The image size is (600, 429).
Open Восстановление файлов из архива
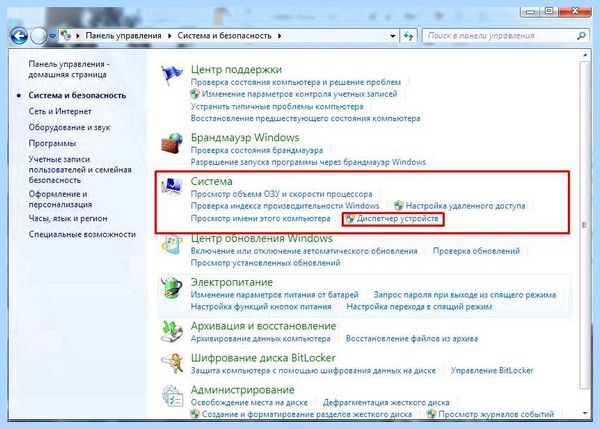(x=412, y=339)
